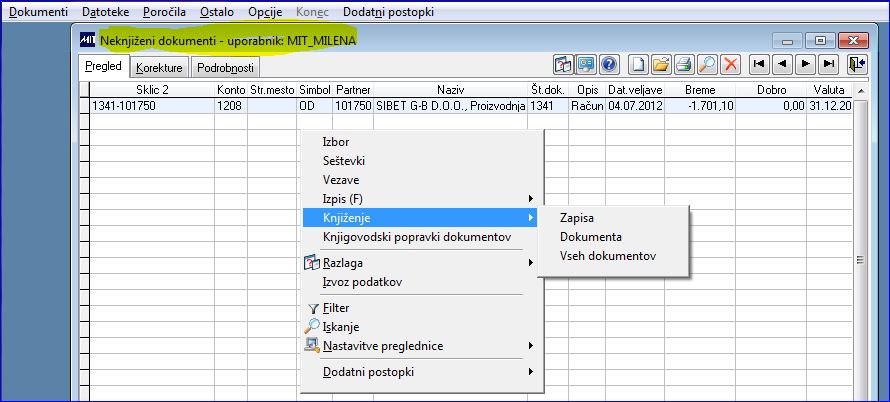Click the red X delete icon
The width and height of the screenshot is (890, 402).
[x=730, y=65]
